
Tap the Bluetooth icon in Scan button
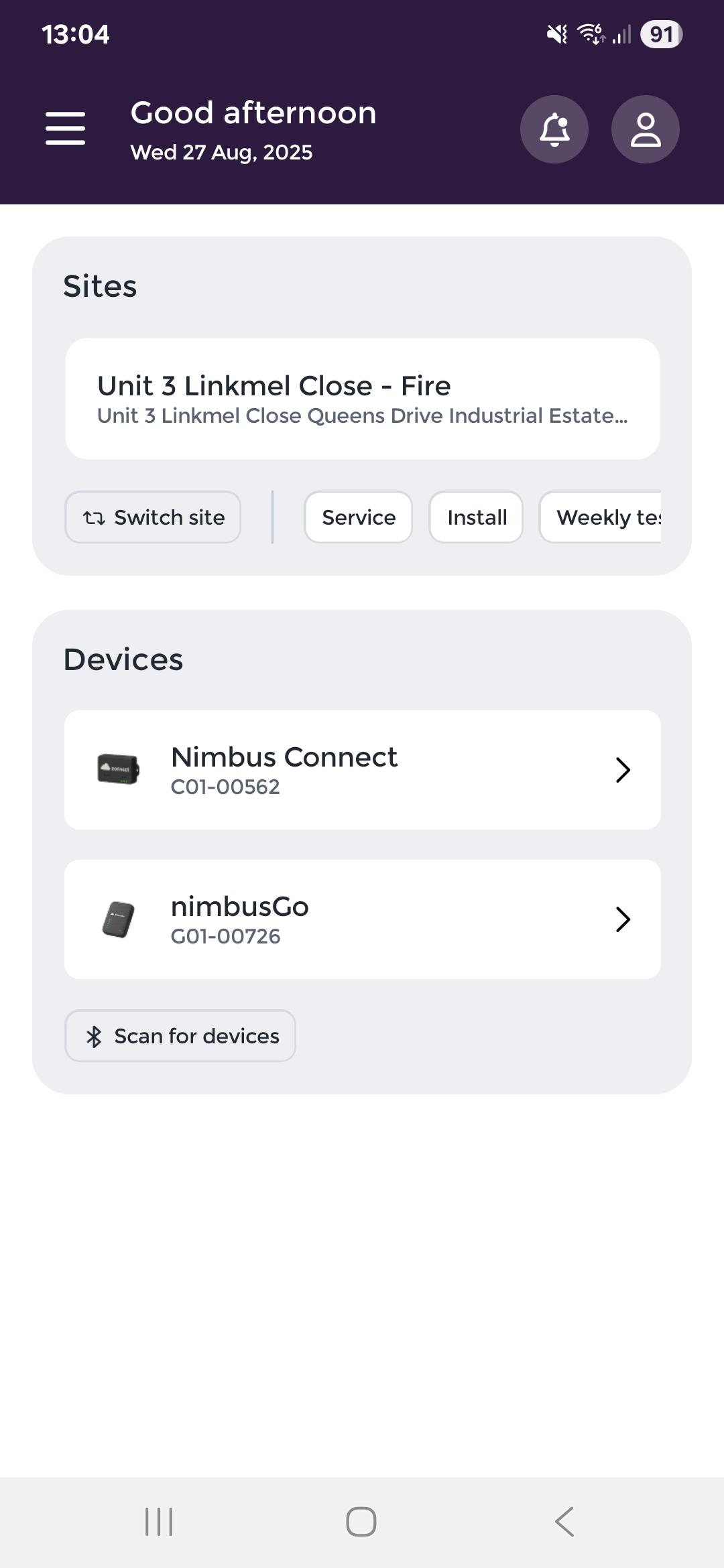tap(94, 1037)
